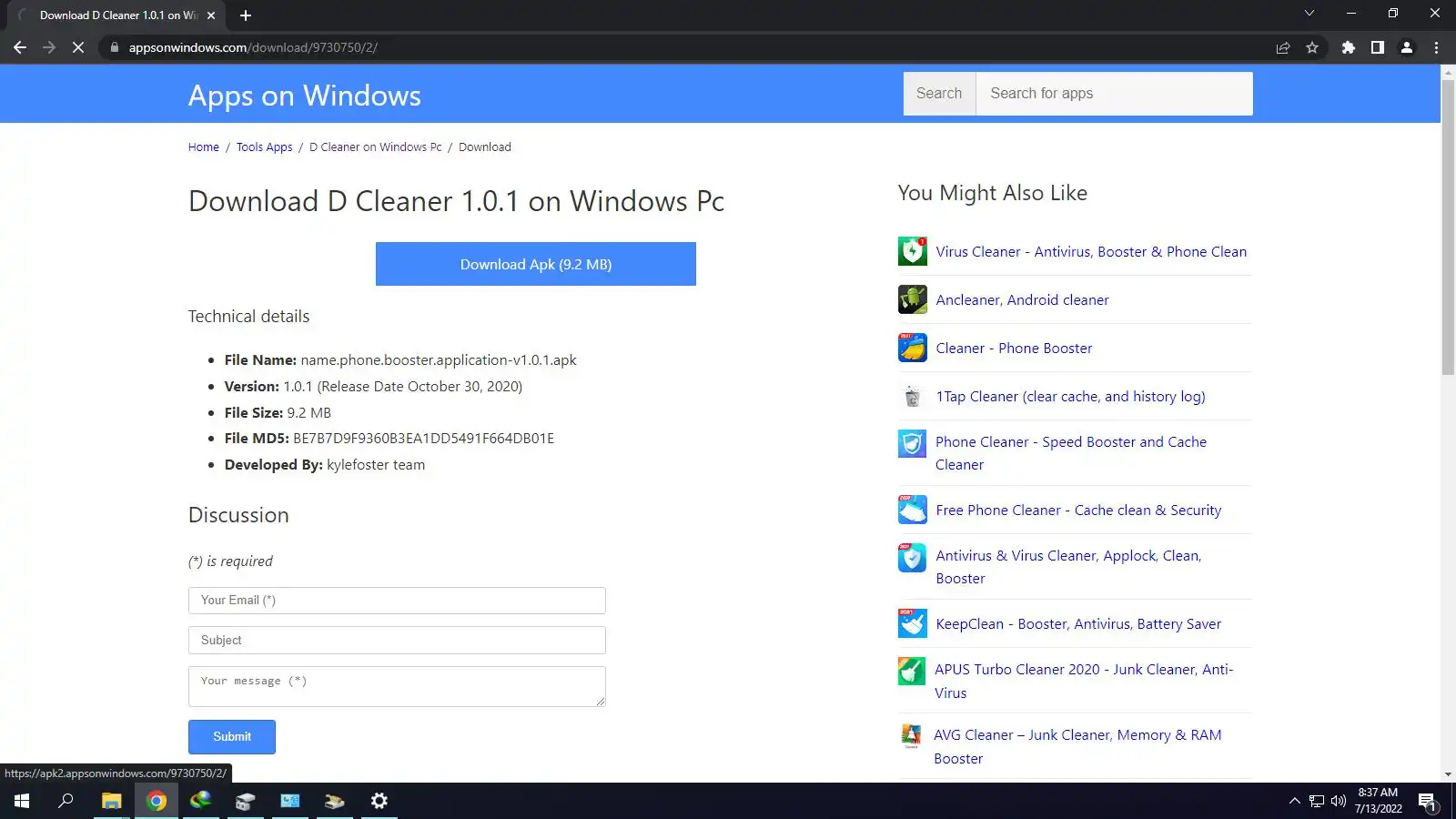Click the Antivirus & Virus Cleaner icon
Screen dimensions: 1456x819
(912, 558)
